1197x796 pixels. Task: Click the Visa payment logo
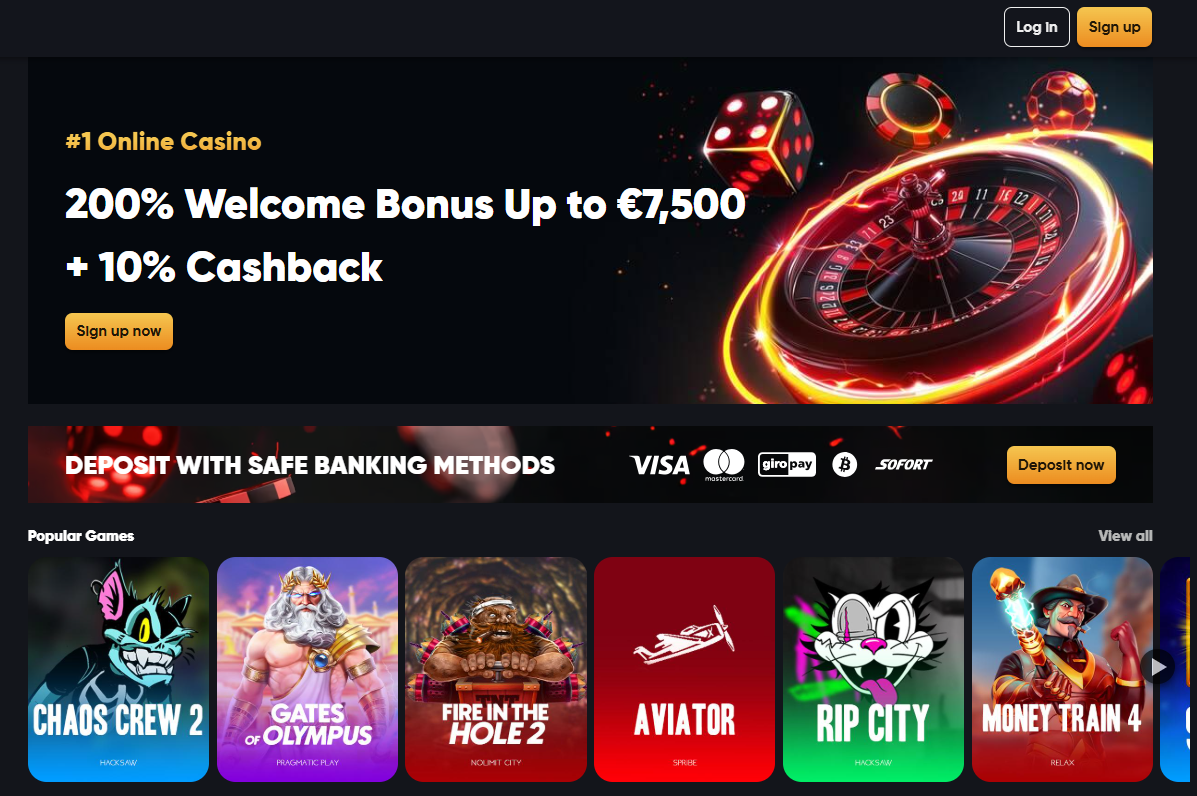point(660,465)
